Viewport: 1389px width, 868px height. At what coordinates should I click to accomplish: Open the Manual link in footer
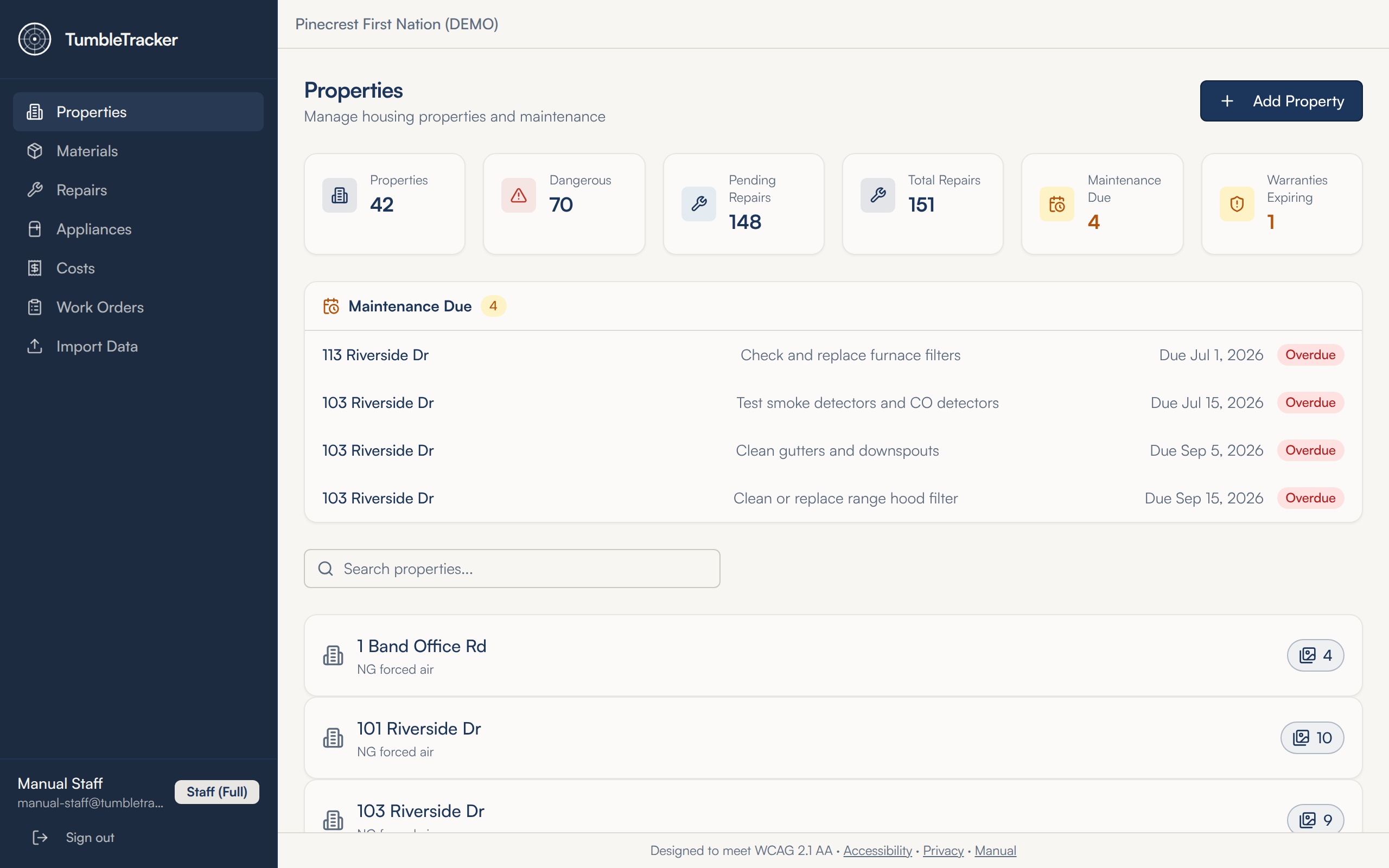click(995, 850)
